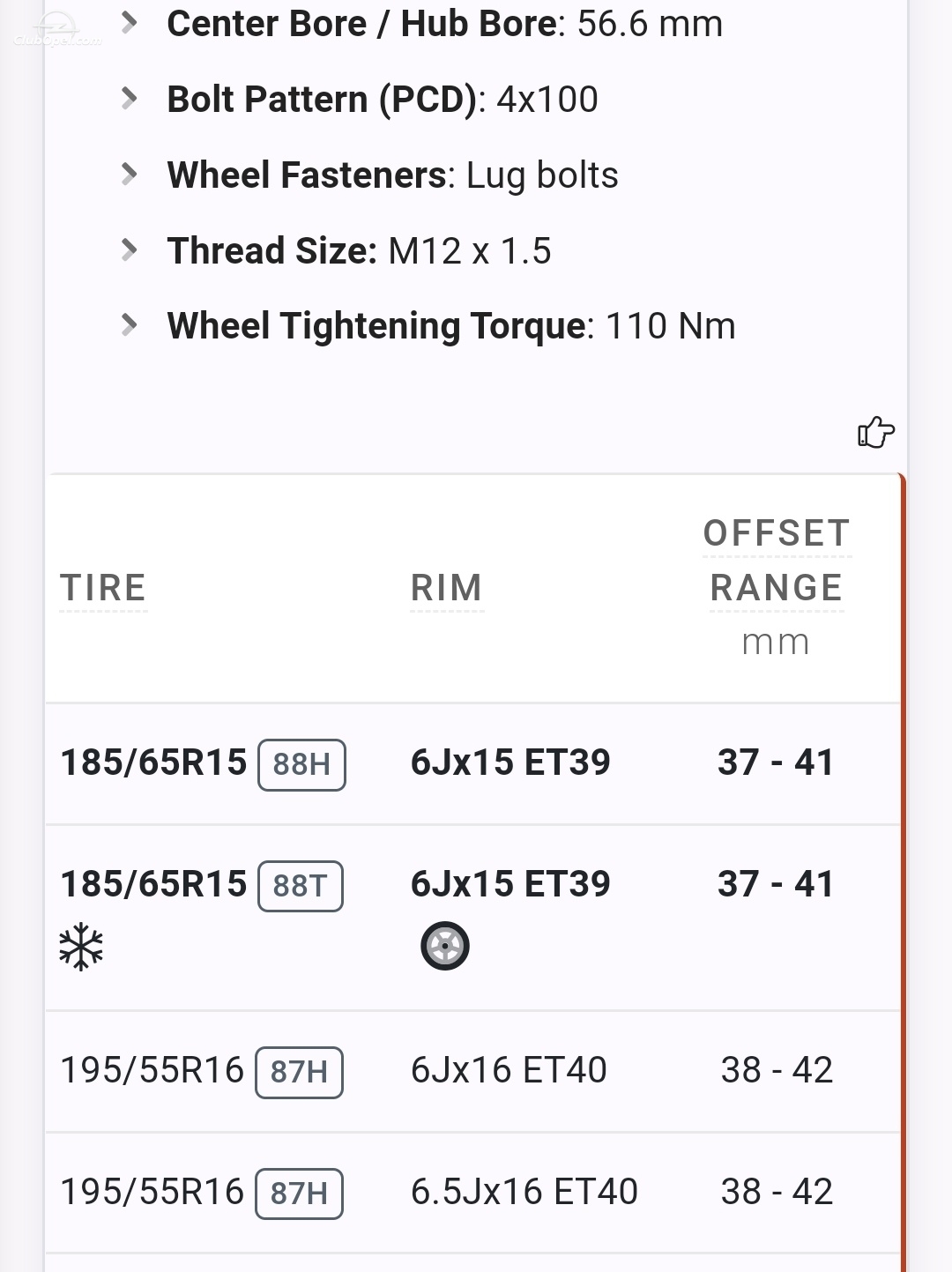Click the 87H badge beside 6Jx16 ET40
The width and height of the screenshot is (952, 1272).
pyautogui.click(x=299, y=1072)
